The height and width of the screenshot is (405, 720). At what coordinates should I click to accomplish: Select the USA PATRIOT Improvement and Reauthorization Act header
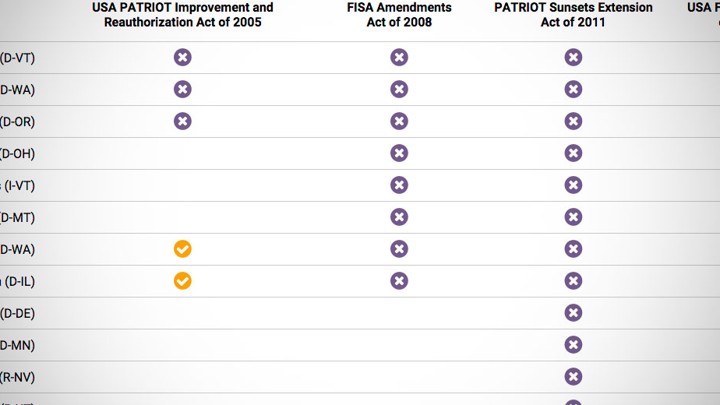click(x=183, y=15)
